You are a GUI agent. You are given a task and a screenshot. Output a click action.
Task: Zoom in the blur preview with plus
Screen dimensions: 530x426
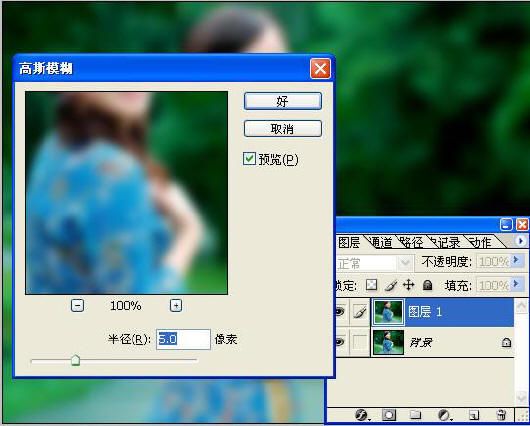point(176,306)
